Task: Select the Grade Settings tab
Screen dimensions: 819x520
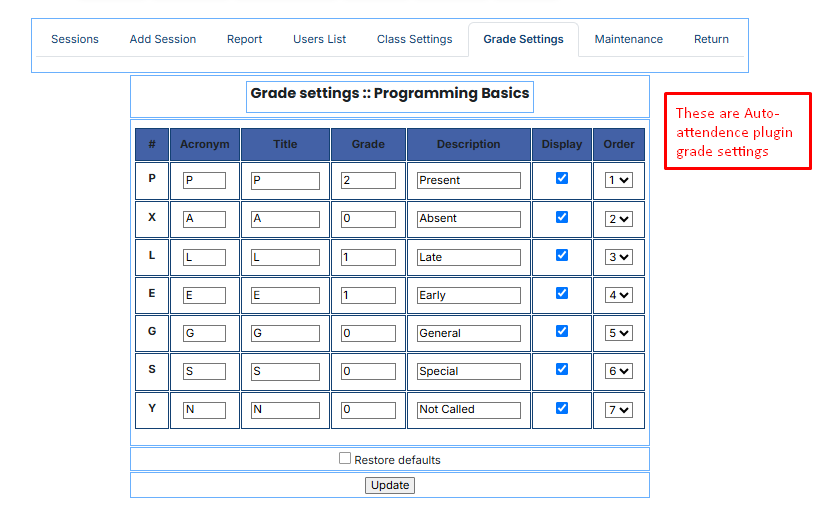Action: (x=523, y=39)
